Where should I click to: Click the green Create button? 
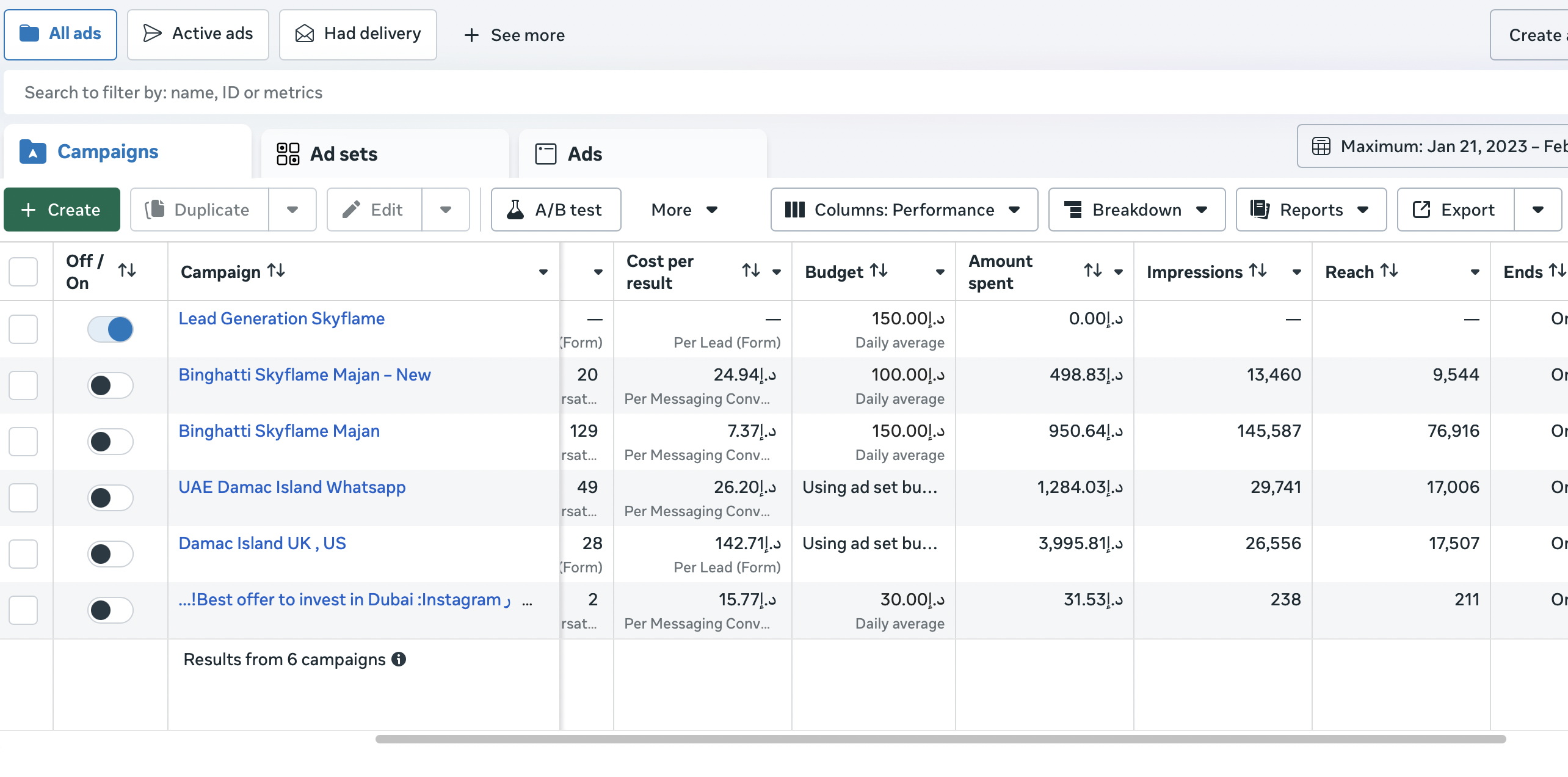(x=62, y=210)
